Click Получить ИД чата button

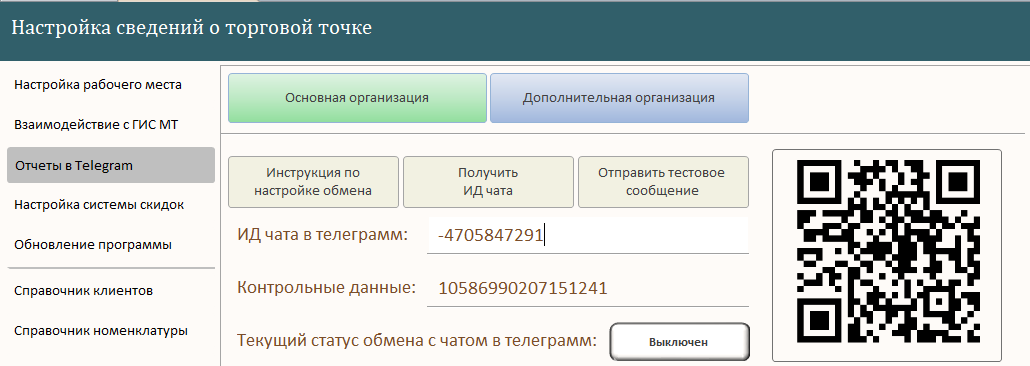(488, 182)
